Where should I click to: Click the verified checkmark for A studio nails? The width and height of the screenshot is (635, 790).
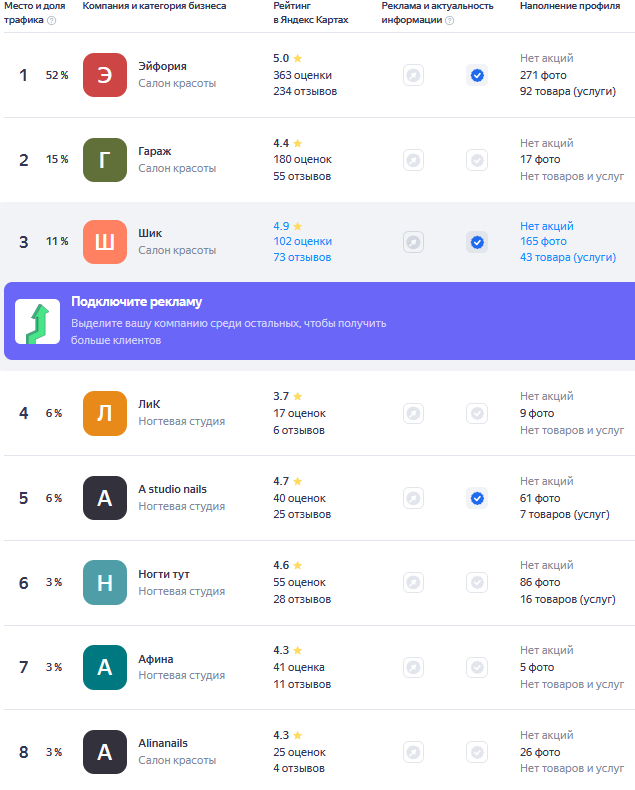pos(477,498)
